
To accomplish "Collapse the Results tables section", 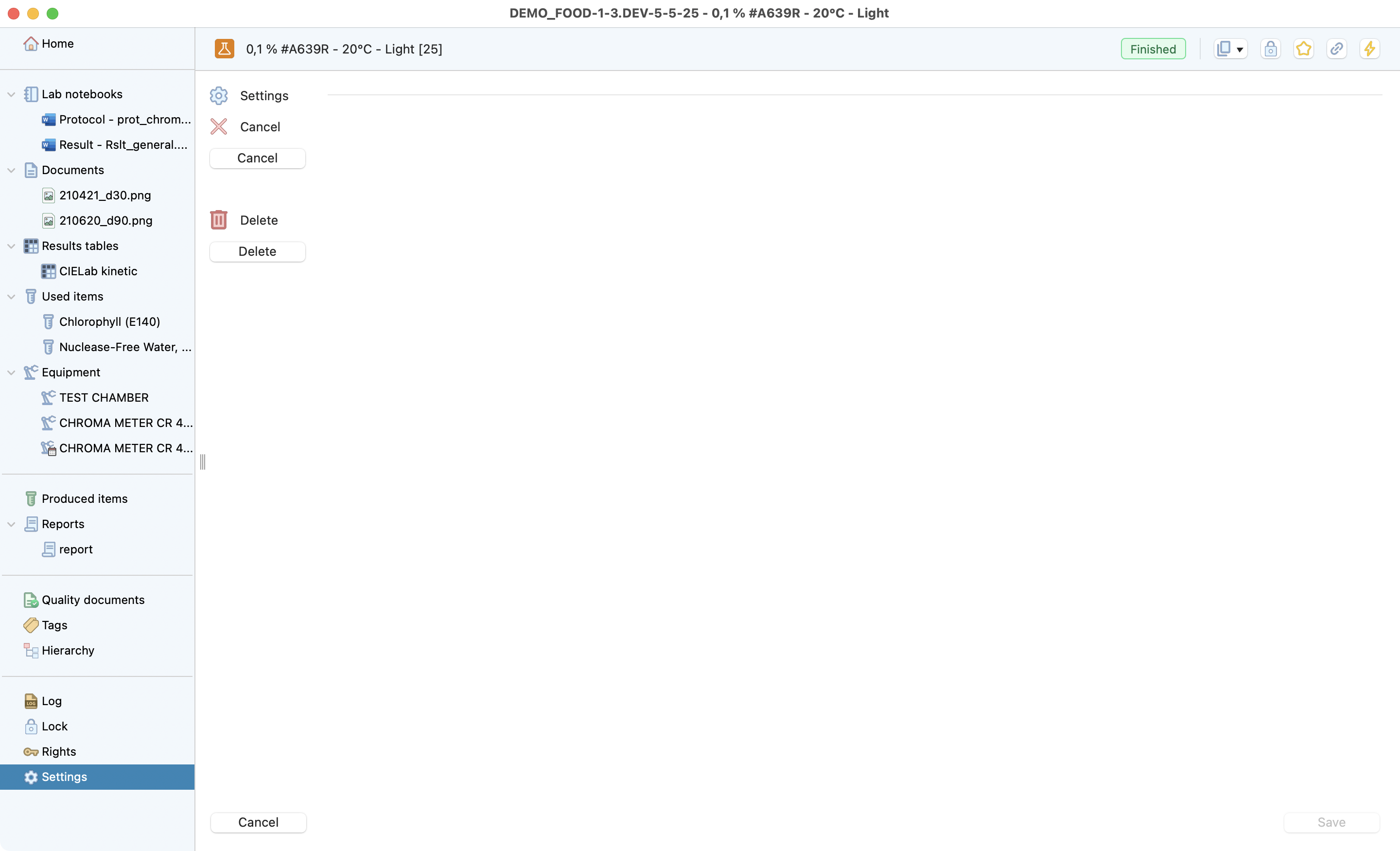I will coord(11,246).
